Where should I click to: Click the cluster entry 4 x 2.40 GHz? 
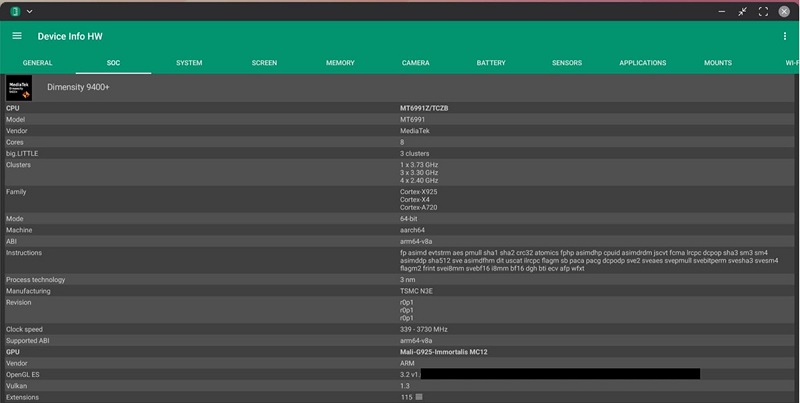tap(419, 181)
